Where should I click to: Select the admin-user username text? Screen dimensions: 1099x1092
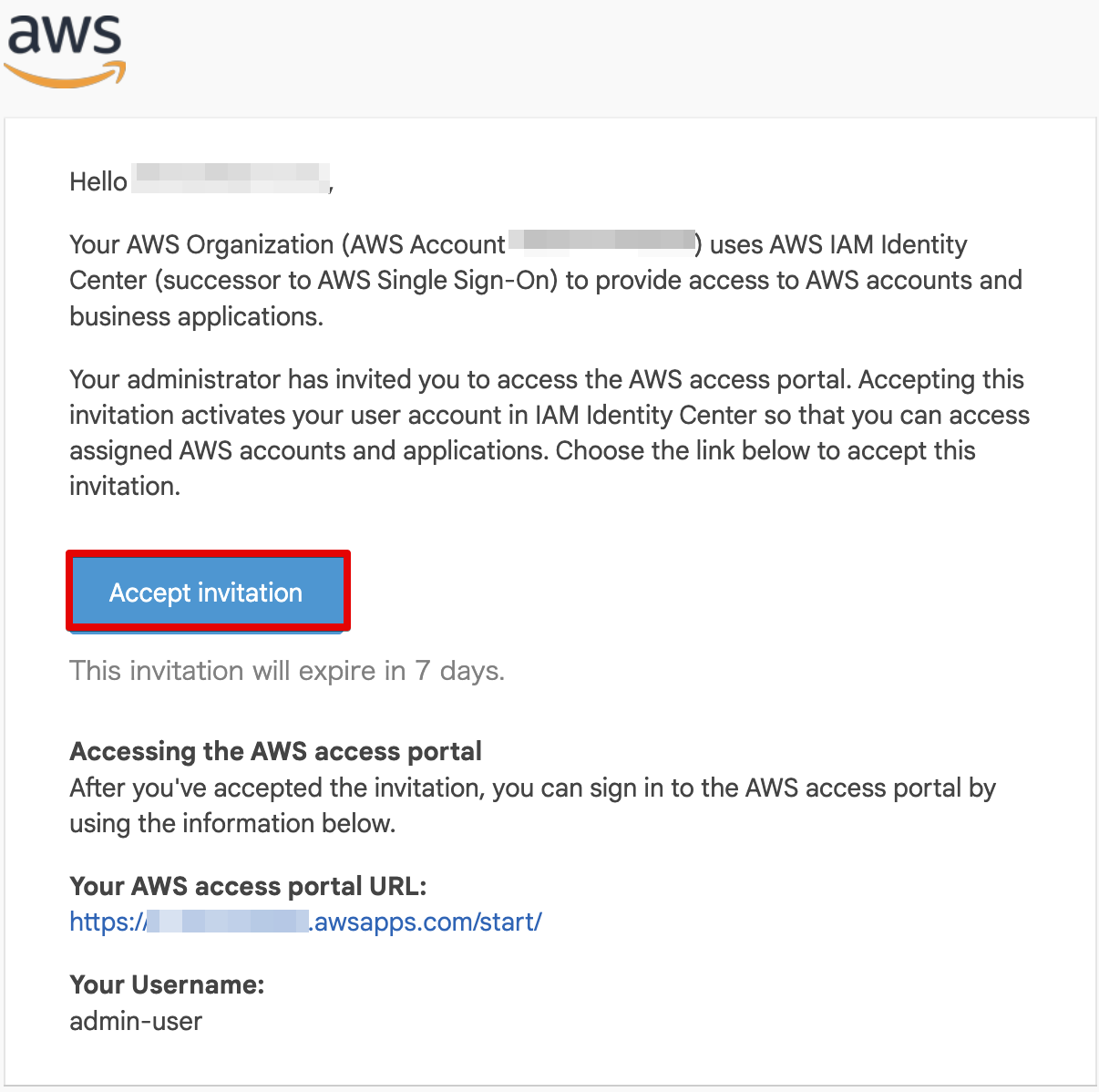[135, 1021]
